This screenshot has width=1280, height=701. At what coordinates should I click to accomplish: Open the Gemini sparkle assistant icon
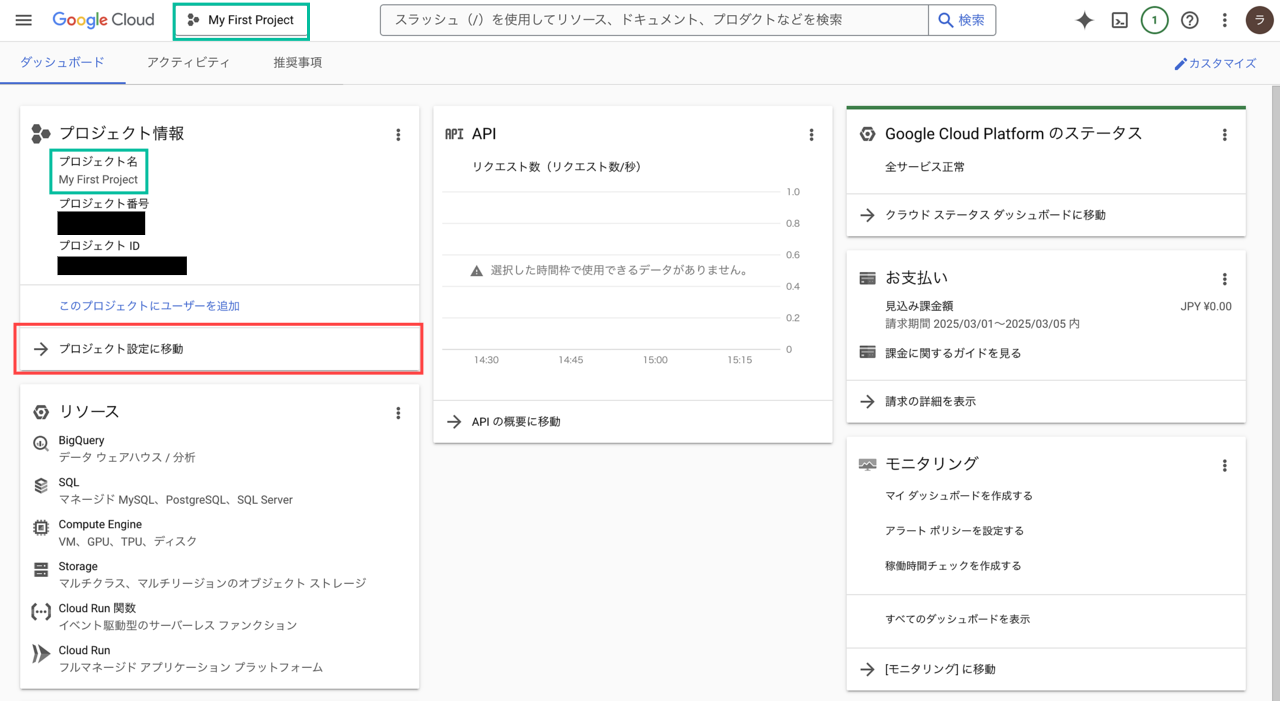point(1084,20)
